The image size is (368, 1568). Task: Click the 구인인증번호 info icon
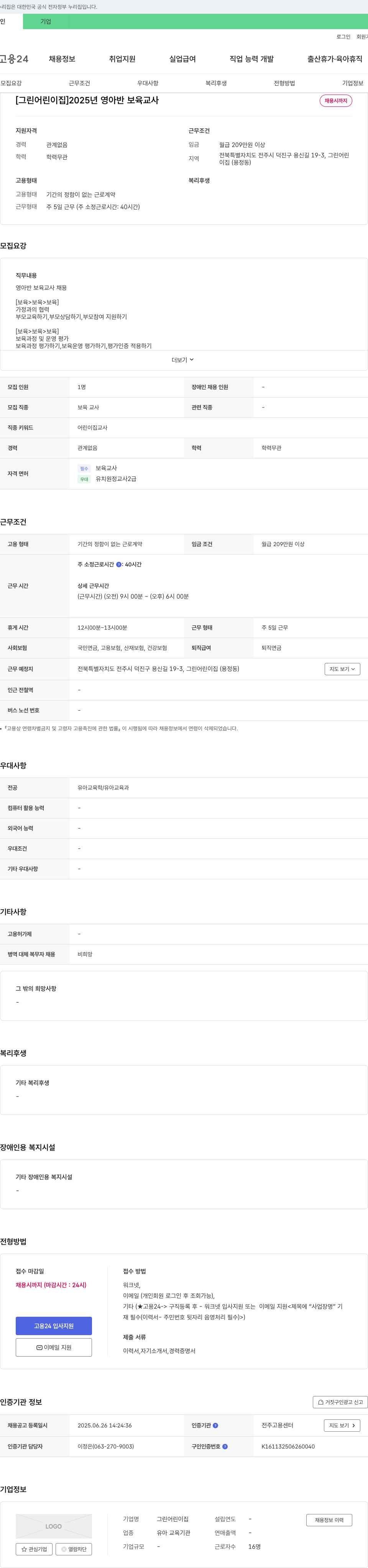point(225,1446)
